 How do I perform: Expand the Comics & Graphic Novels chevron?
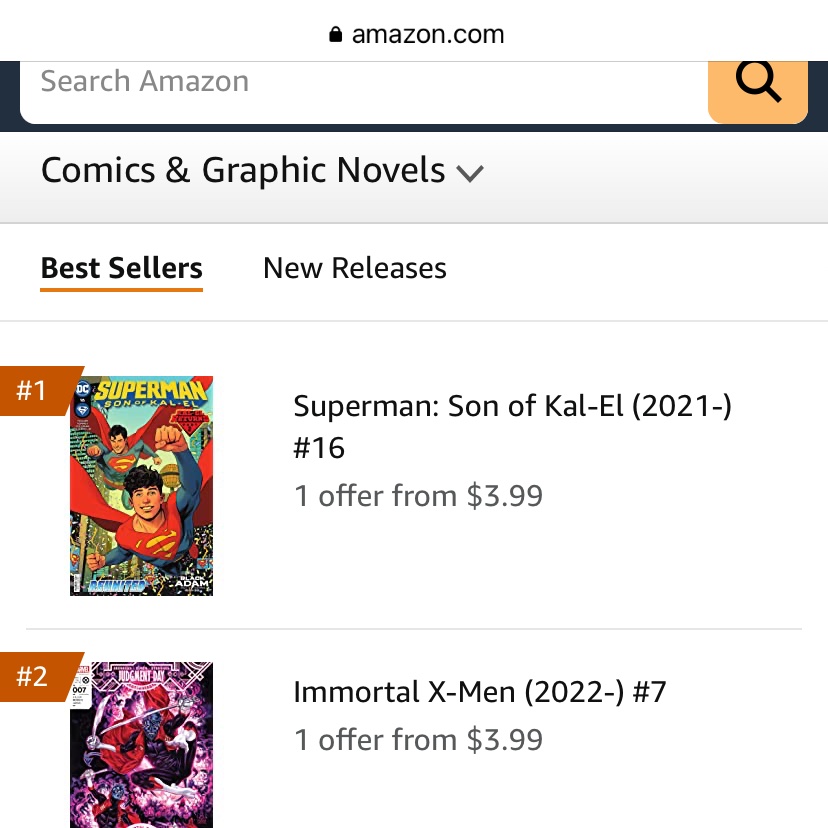pyautogui.click(x=469, y=173)
